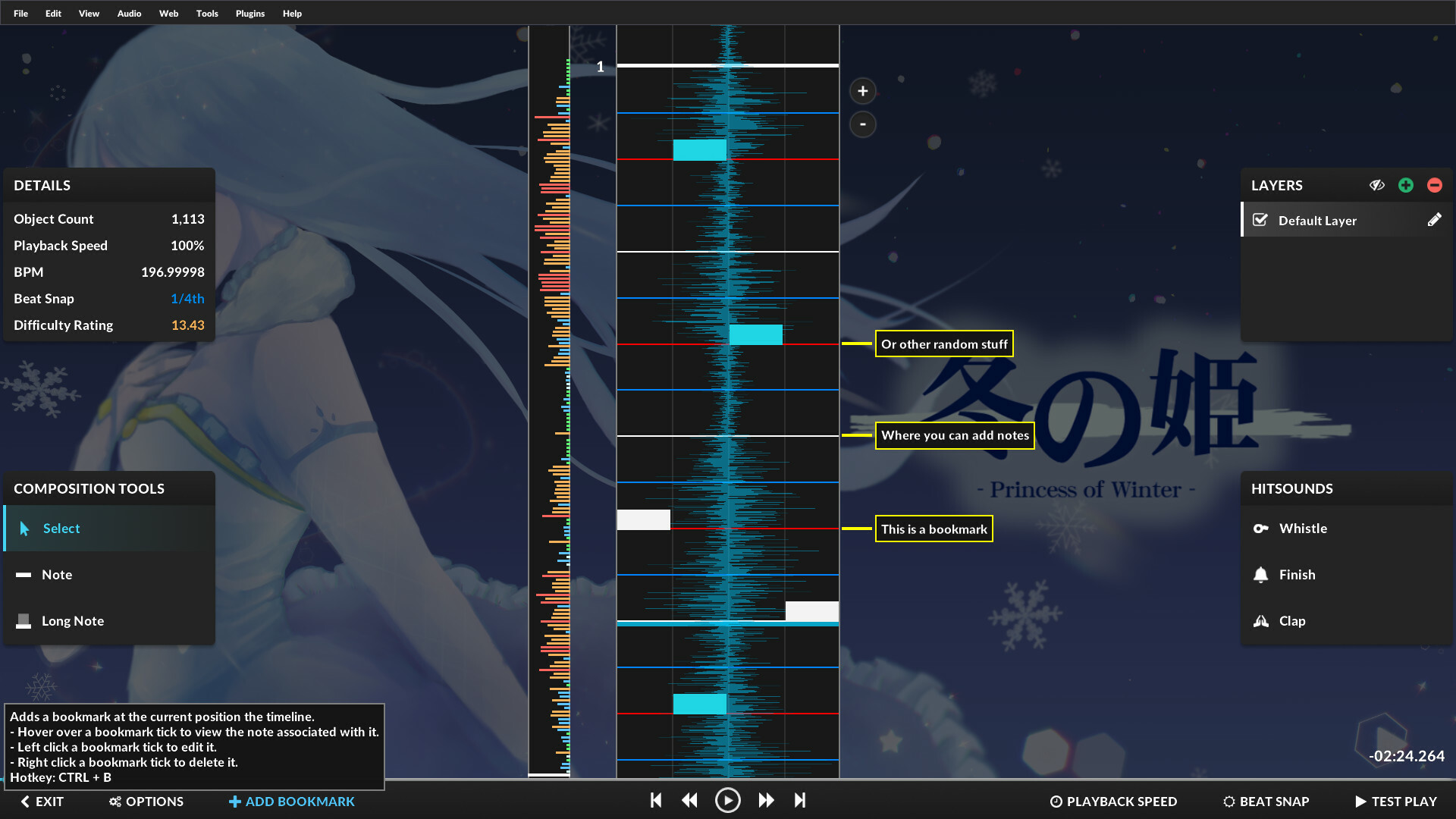1456x819 pixels.
Task: Open Playback Speed options
Action: click(1113, 802)
